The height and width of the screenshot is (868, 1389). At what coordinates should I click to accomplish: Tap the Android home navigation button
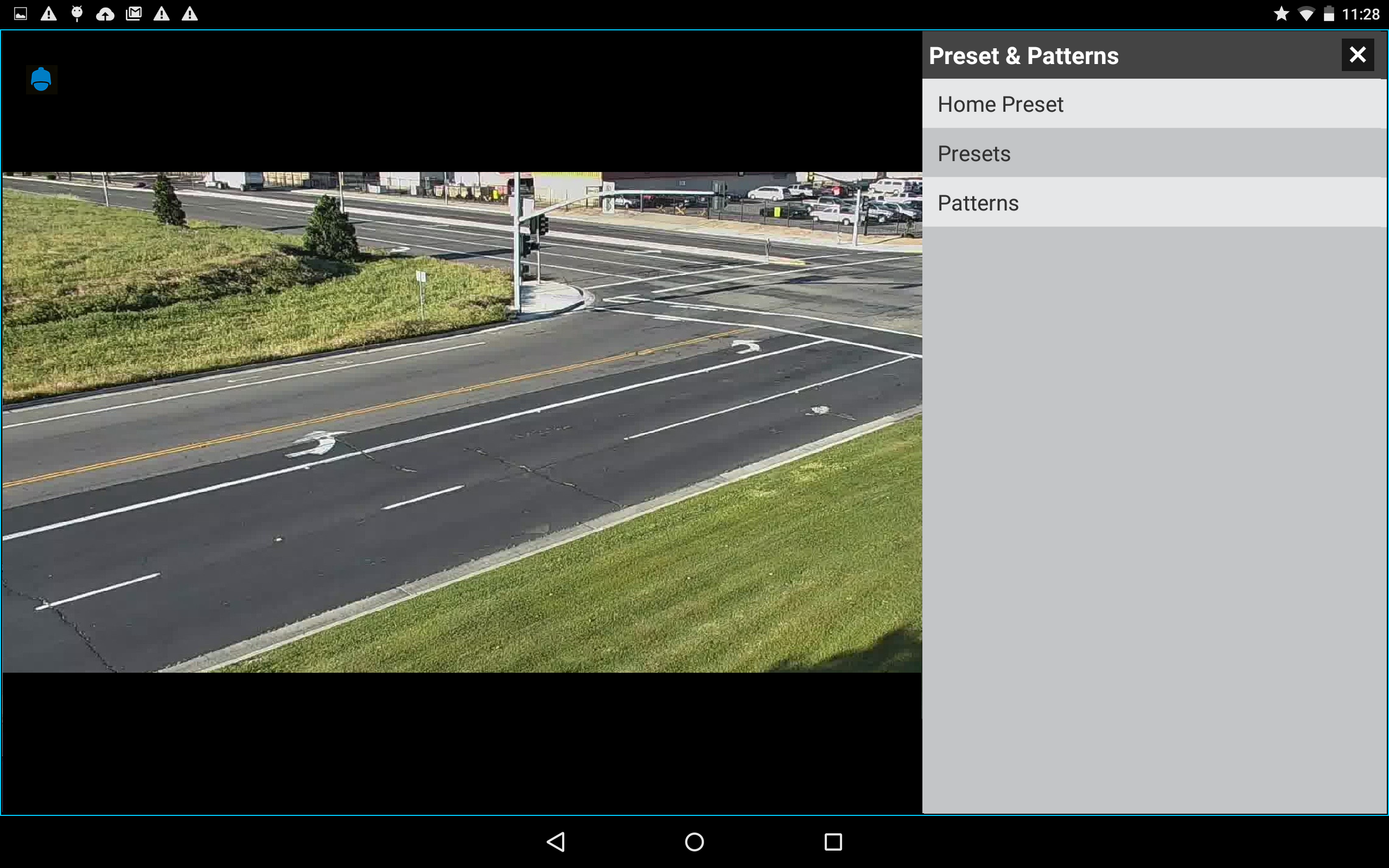tap(694, 841)
